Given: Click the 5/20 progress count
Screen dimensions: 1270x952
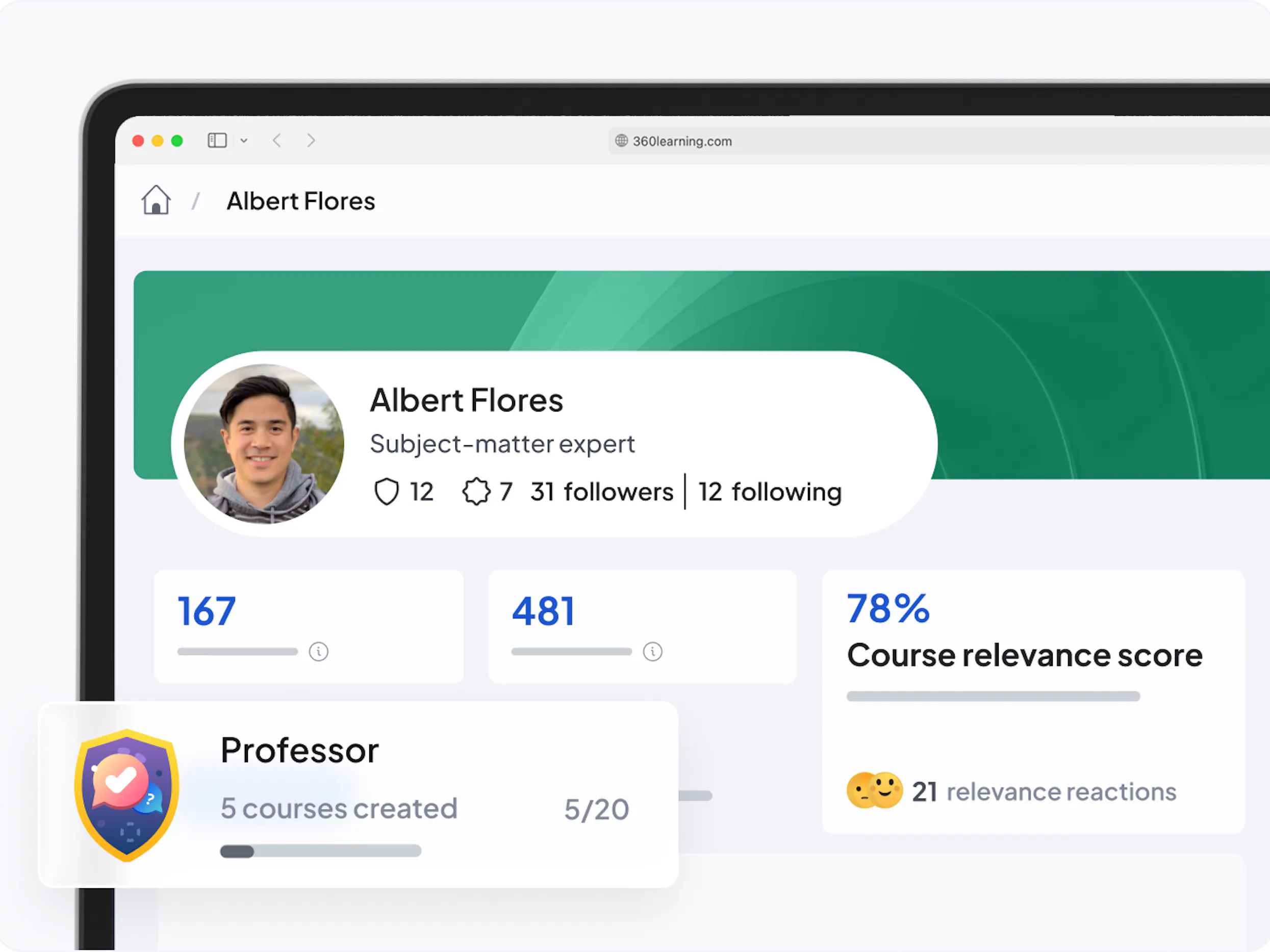Looking at the screenshot, I should click(x=597, y=810).
